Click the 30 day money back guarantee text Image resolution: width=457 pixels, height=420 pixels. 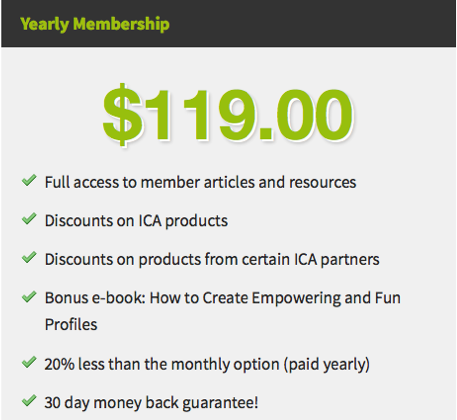[151, 403]
